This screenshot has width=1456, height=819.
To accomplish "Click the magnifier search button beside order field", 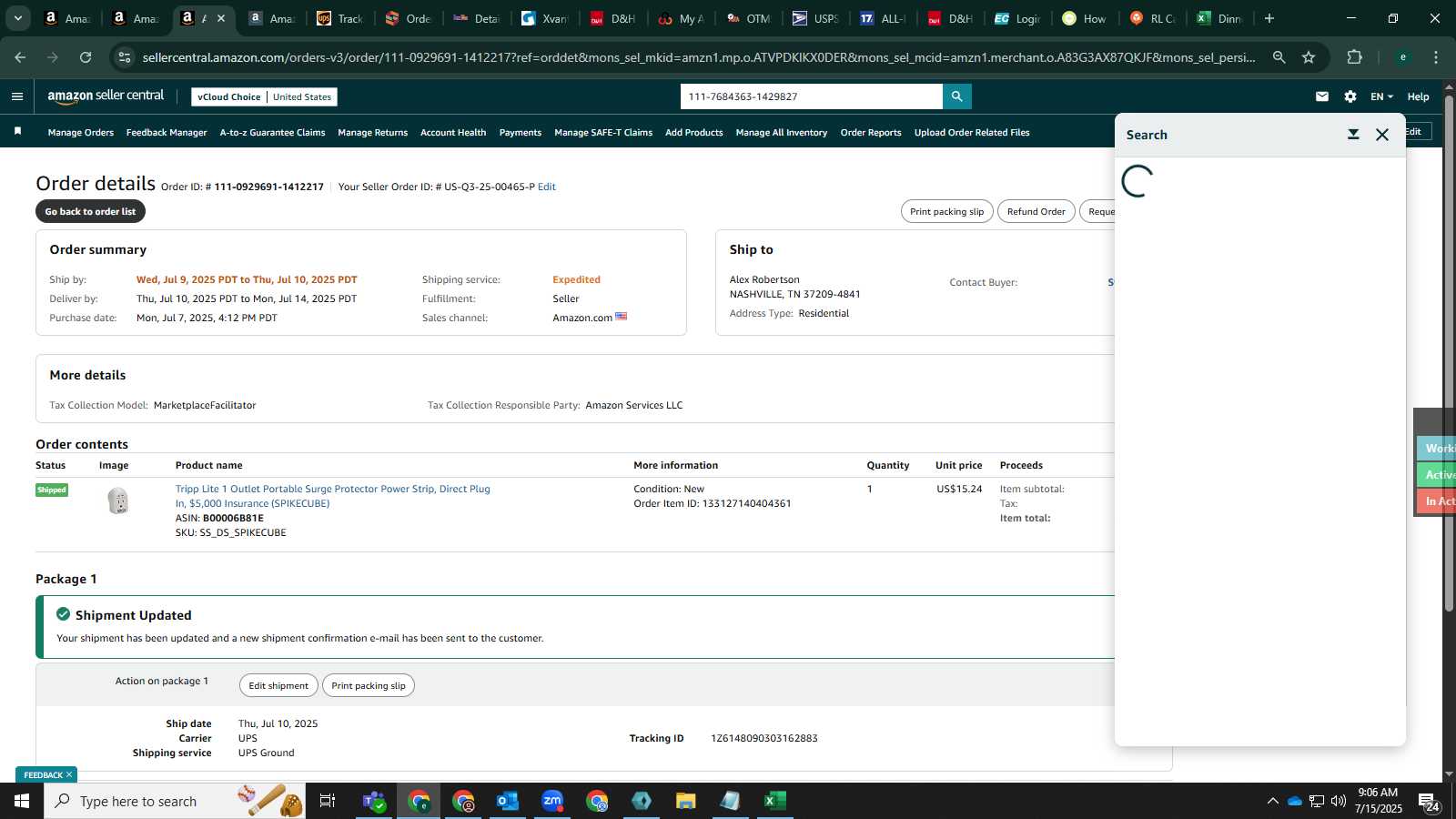I will tap(956, 96).
